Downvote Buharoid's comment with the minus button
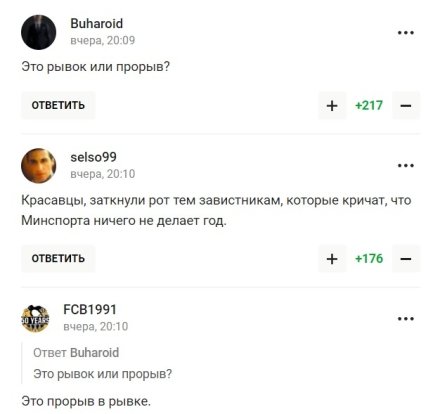 click(x=406, y=106)
